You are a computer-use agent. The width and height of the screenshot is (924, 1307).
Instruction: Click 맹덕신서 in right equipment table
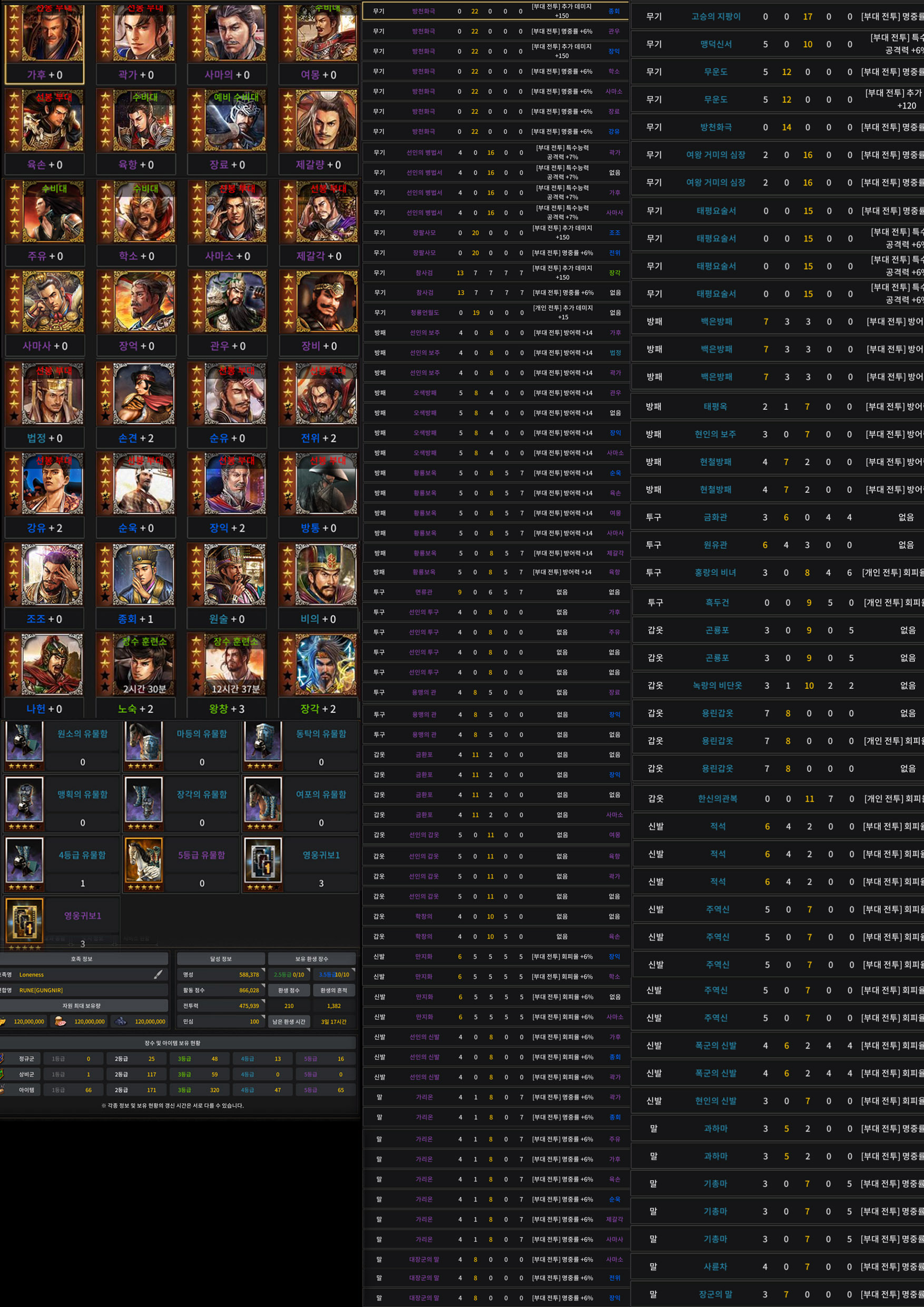click(x=716, y=44)
